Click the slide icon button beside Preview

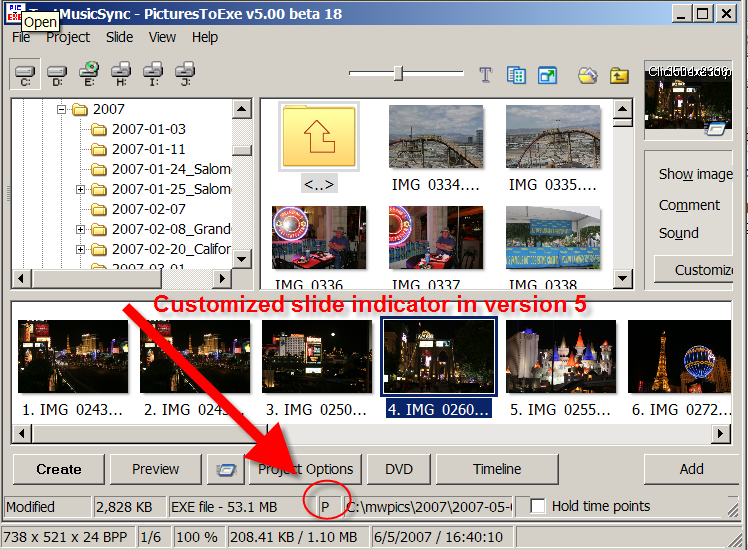tap(226, 470)
